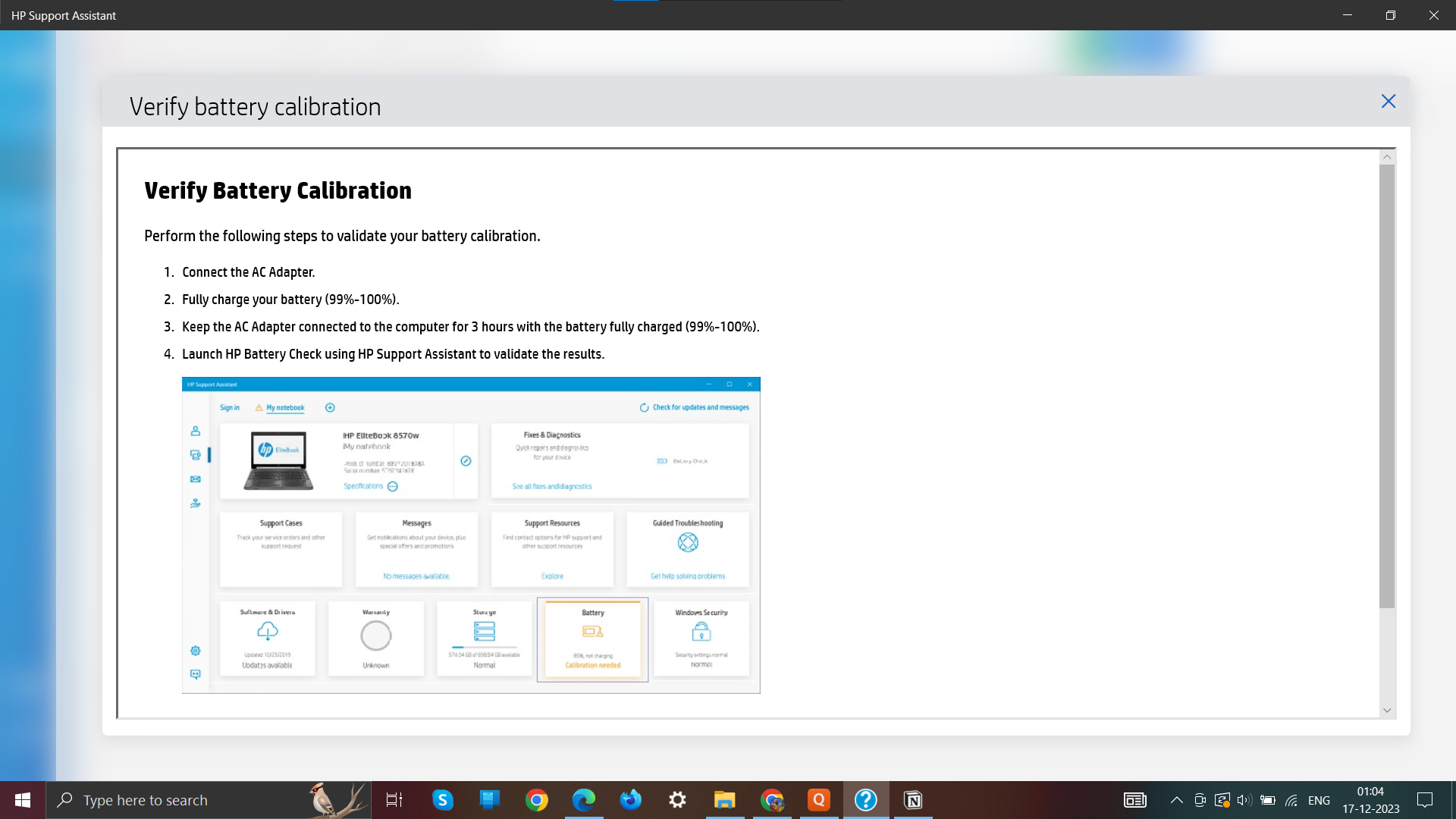The image size is (1456, 819).
Task: Open Task View from the taskbar
Action: (x=394, y=800)
